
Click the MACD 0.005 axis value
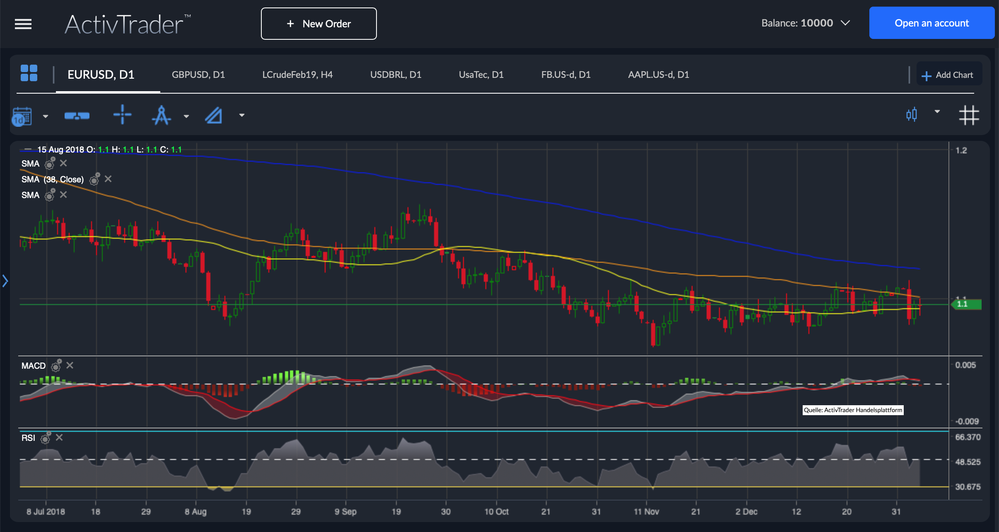965,365
